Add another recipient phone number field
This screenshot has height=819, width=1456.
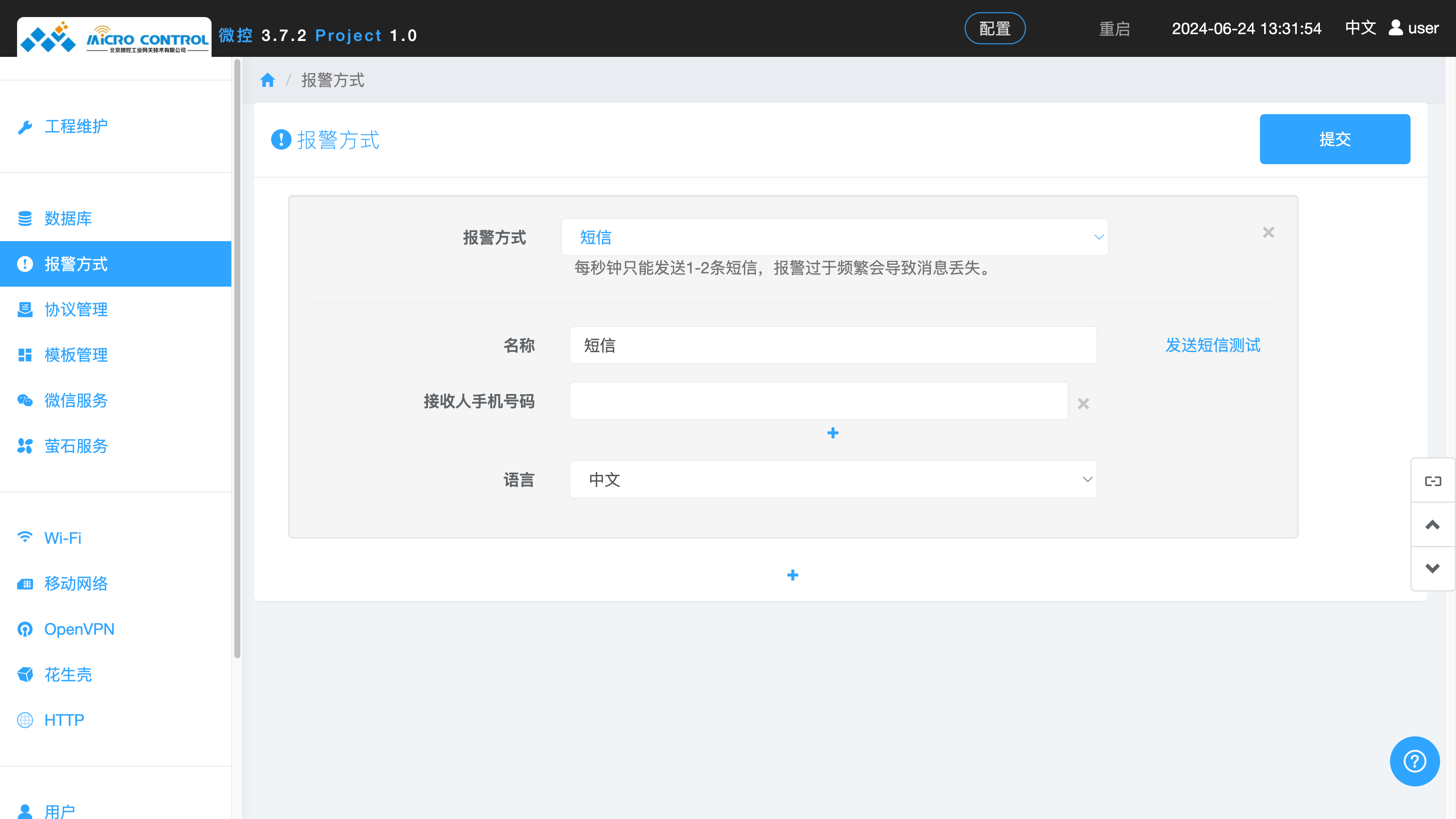[x=833, y=433]
